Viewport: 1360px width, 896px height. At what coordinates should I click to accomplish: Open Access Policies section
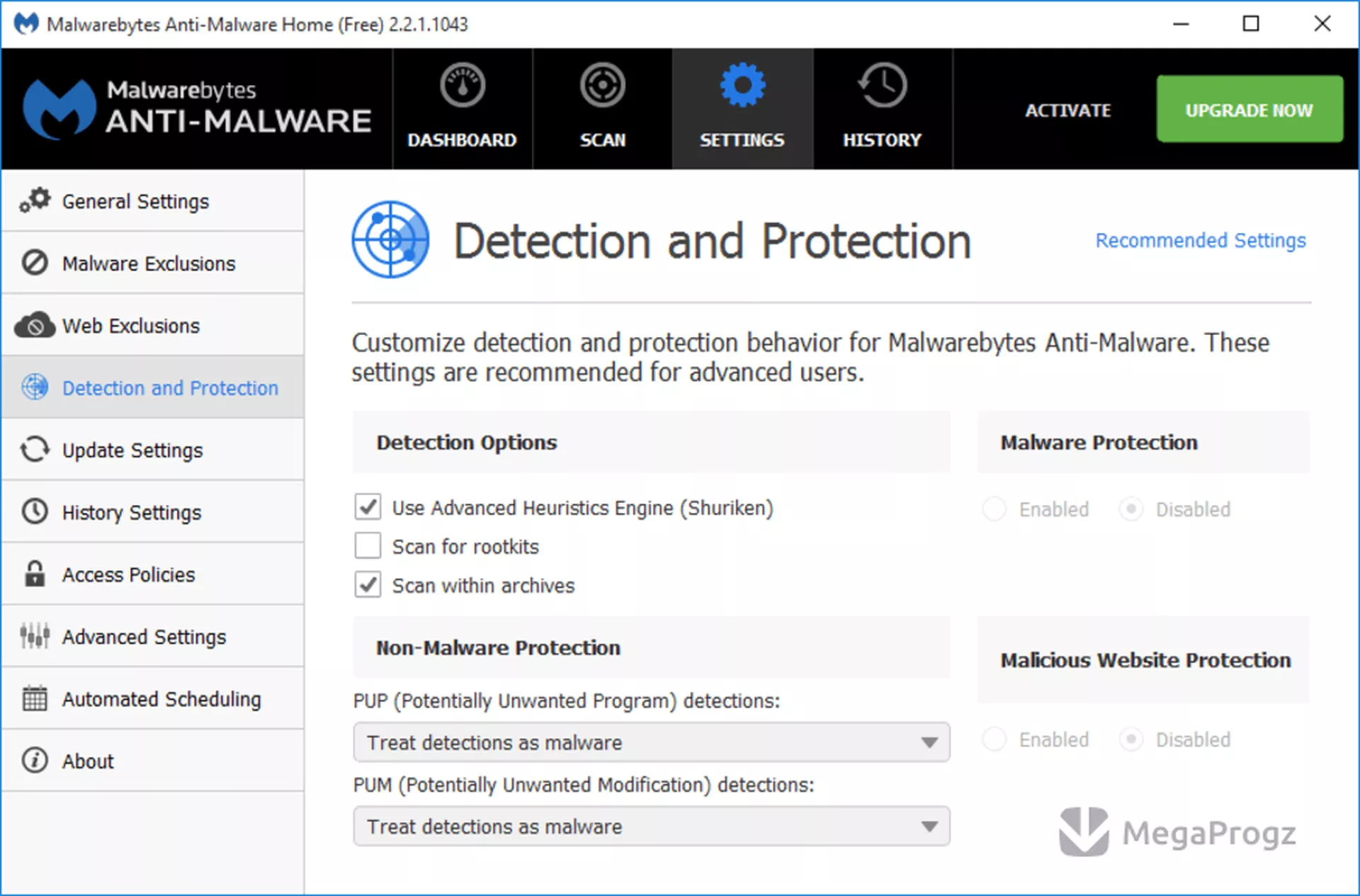152,574
